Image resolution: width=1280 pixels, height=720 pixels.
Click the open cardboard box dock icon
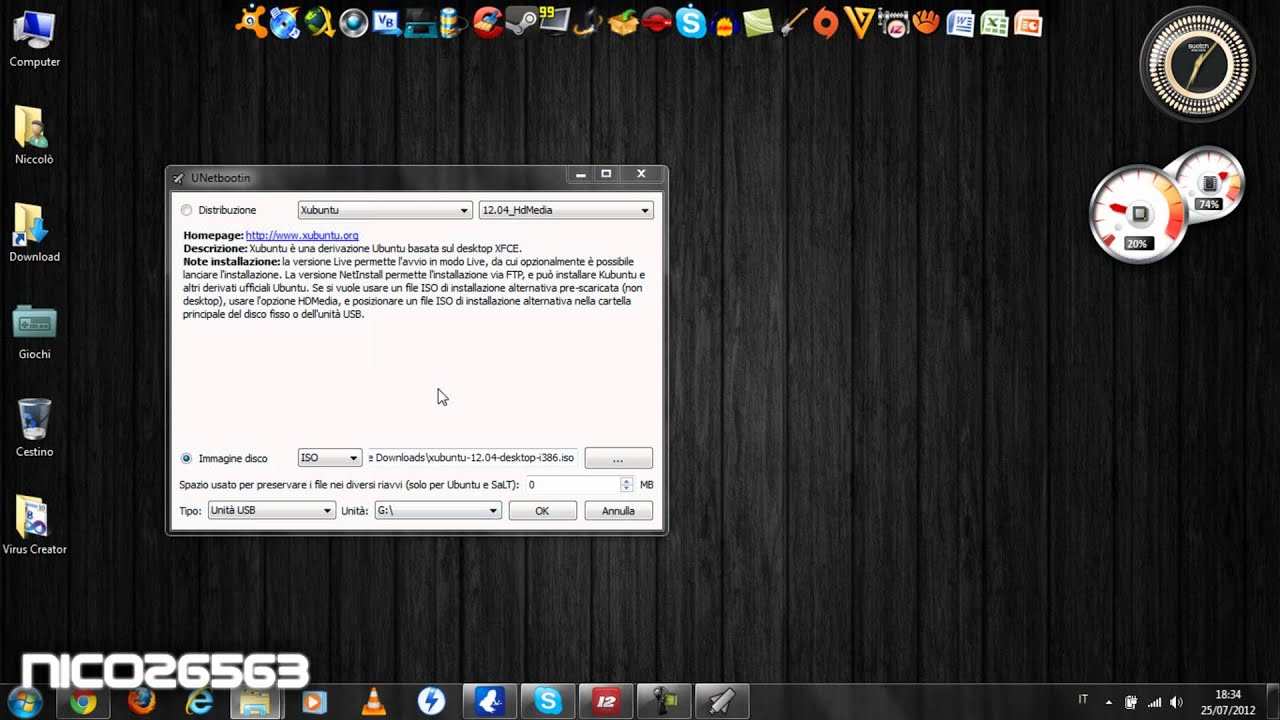[623, 22]
